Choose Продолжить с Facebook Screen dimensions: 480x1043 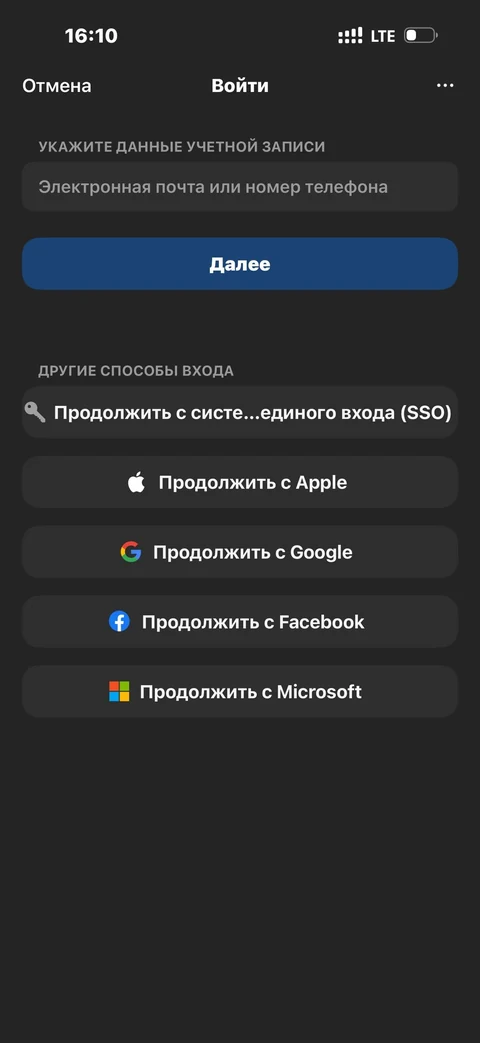[x=240, y=622]
